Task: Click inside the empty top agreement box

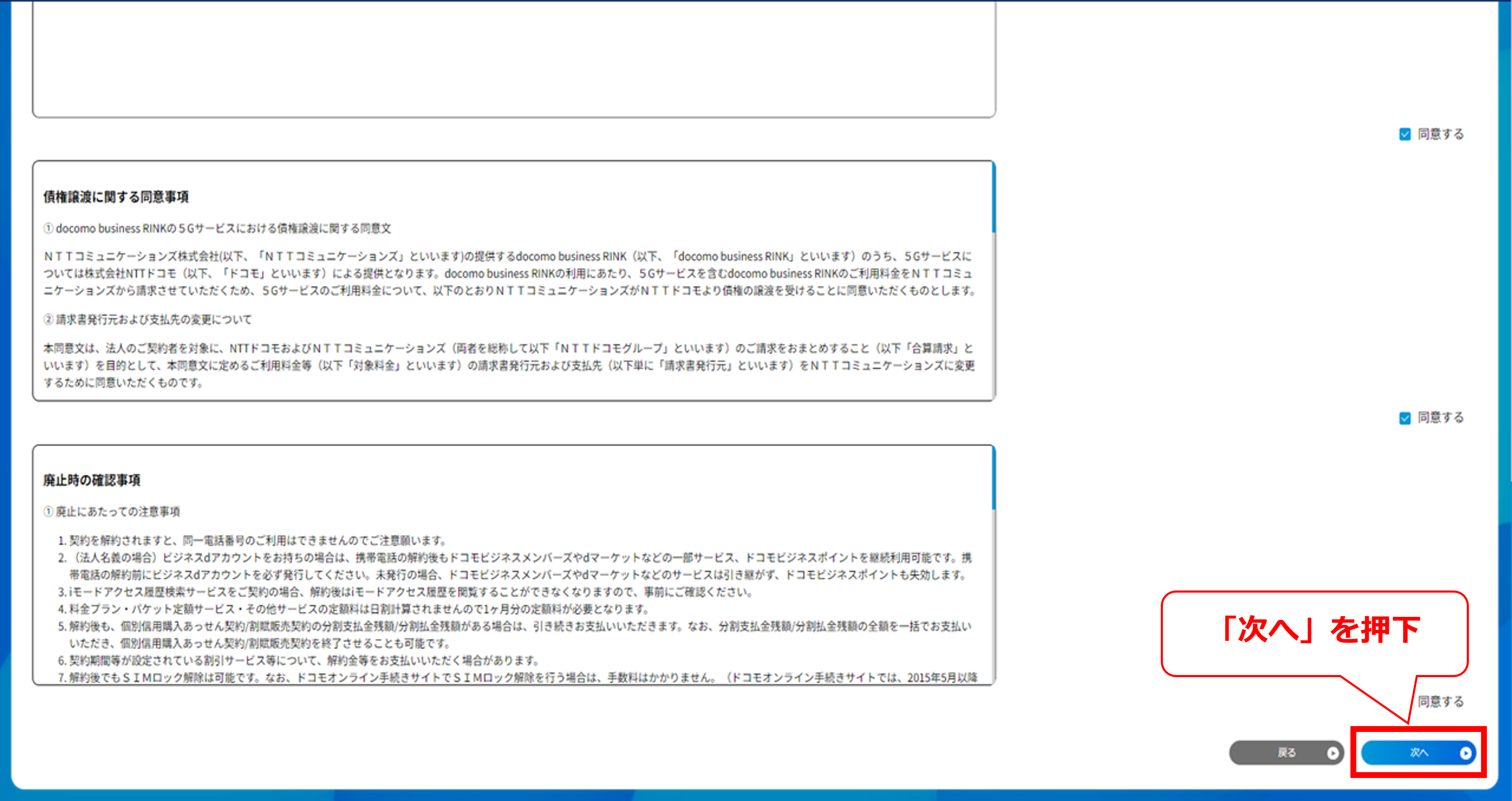Action: click(x=514, y=59)
